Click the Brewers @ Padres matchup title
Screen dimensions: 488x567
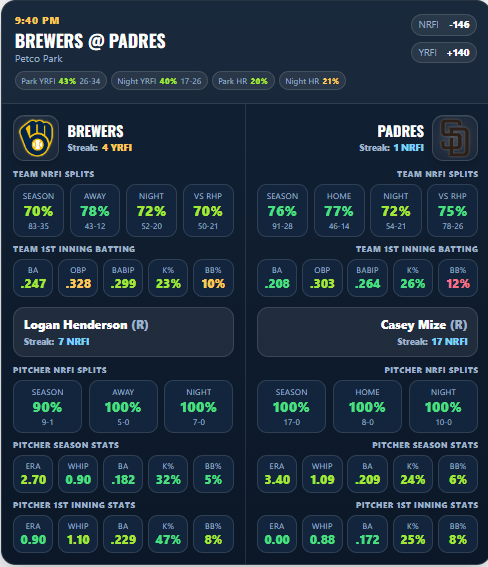pyautogui.click(x=90, y=41)
